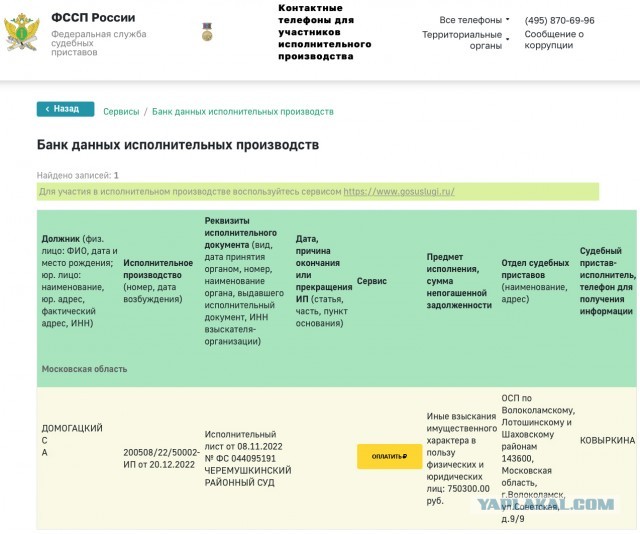Select the page heading Банк данных исполнительных производств
The height and width of the screenshot is (534, 640).
[x=178, y=145]
